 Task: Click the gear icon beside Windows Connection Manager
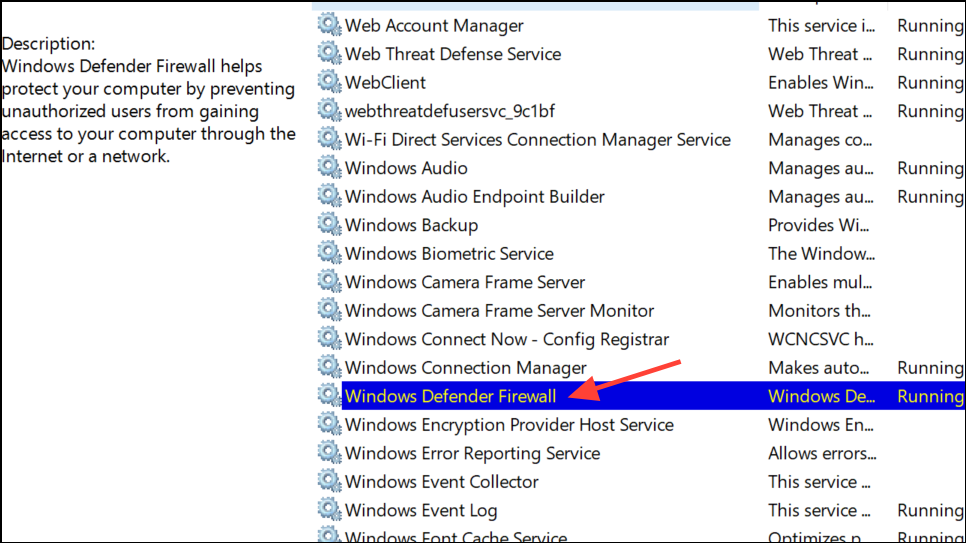[x=329, y=367]
